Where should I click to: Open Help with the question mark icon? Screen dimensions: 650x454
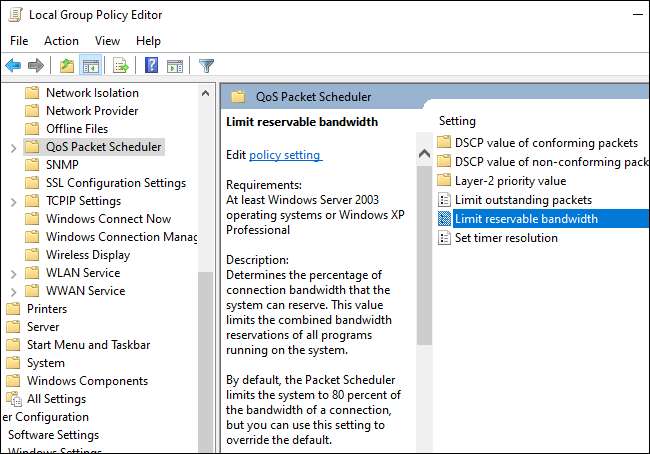click(x=151, y=66)
